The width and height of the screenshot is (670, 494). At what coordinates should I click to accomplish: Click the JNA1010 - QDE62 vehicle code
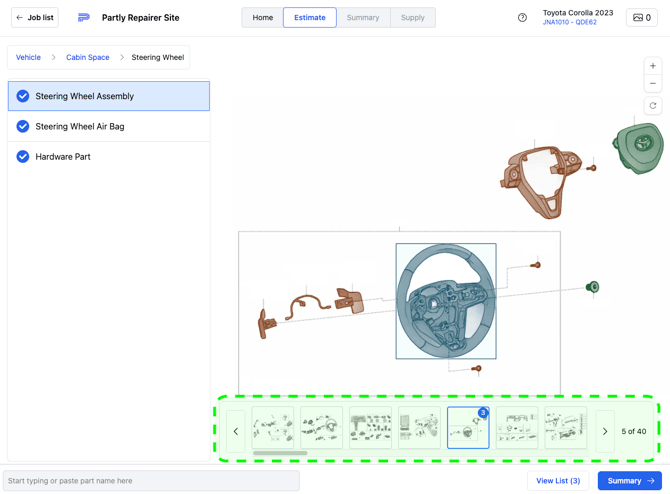click(x=570, y=22)
